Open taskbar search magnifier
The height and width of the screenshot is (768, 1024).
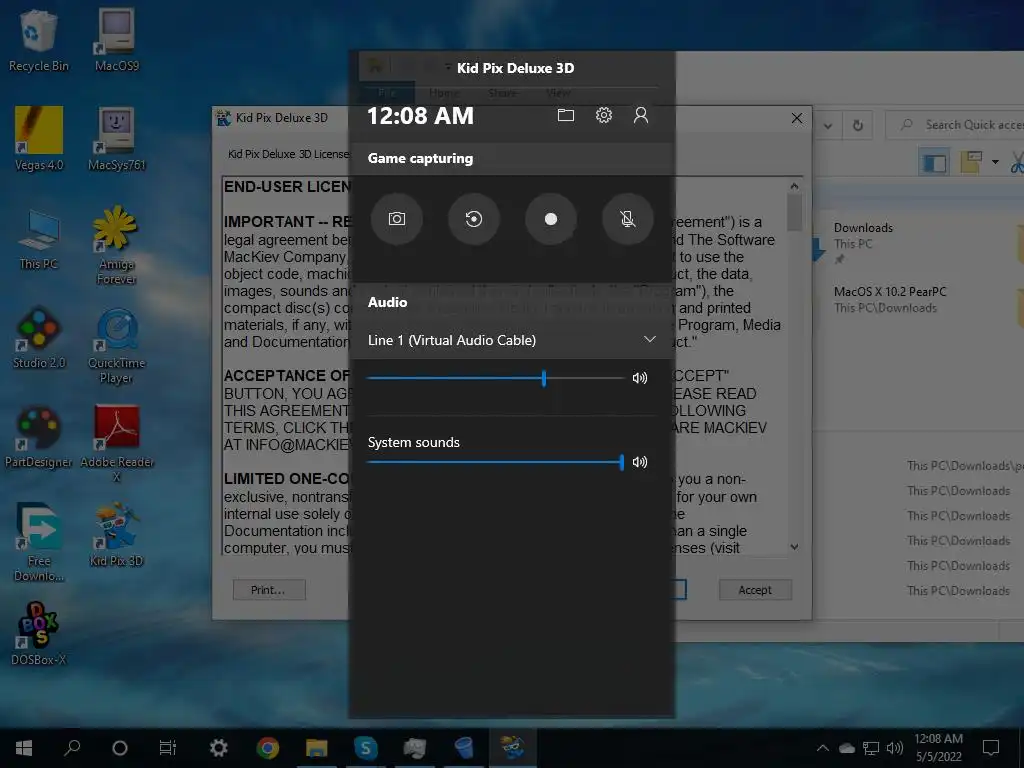click(72, 748)
